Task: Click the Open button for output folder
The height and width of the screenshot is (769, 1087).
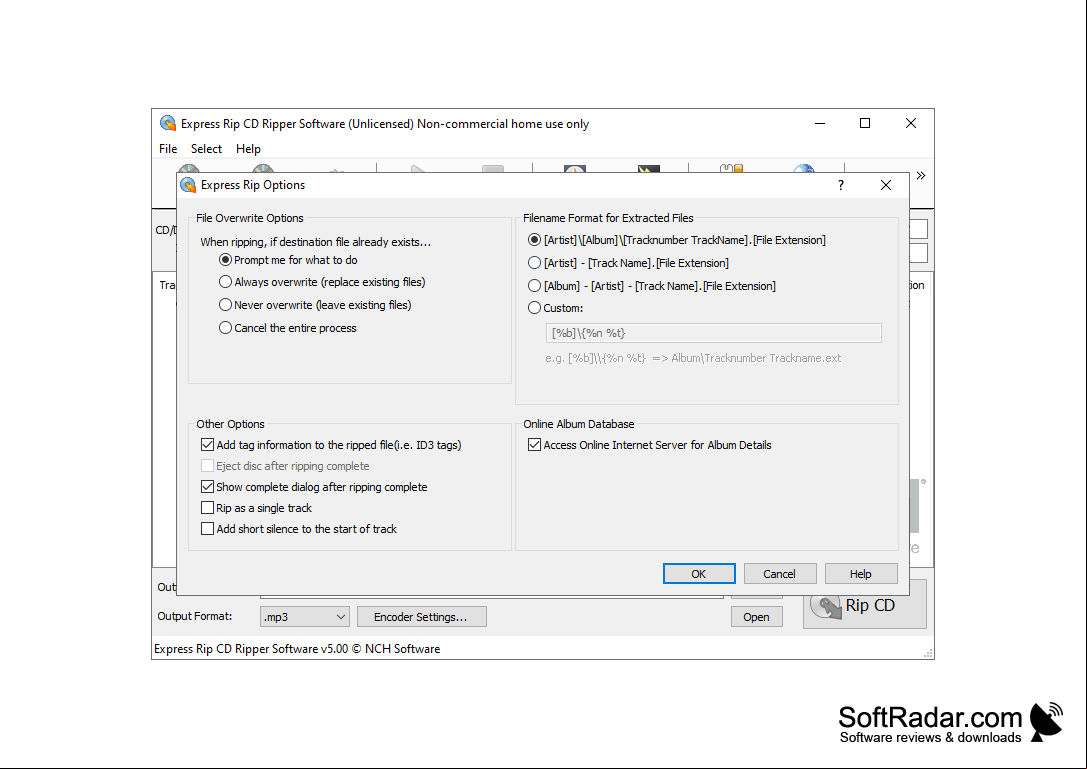Action: point(756,616)
